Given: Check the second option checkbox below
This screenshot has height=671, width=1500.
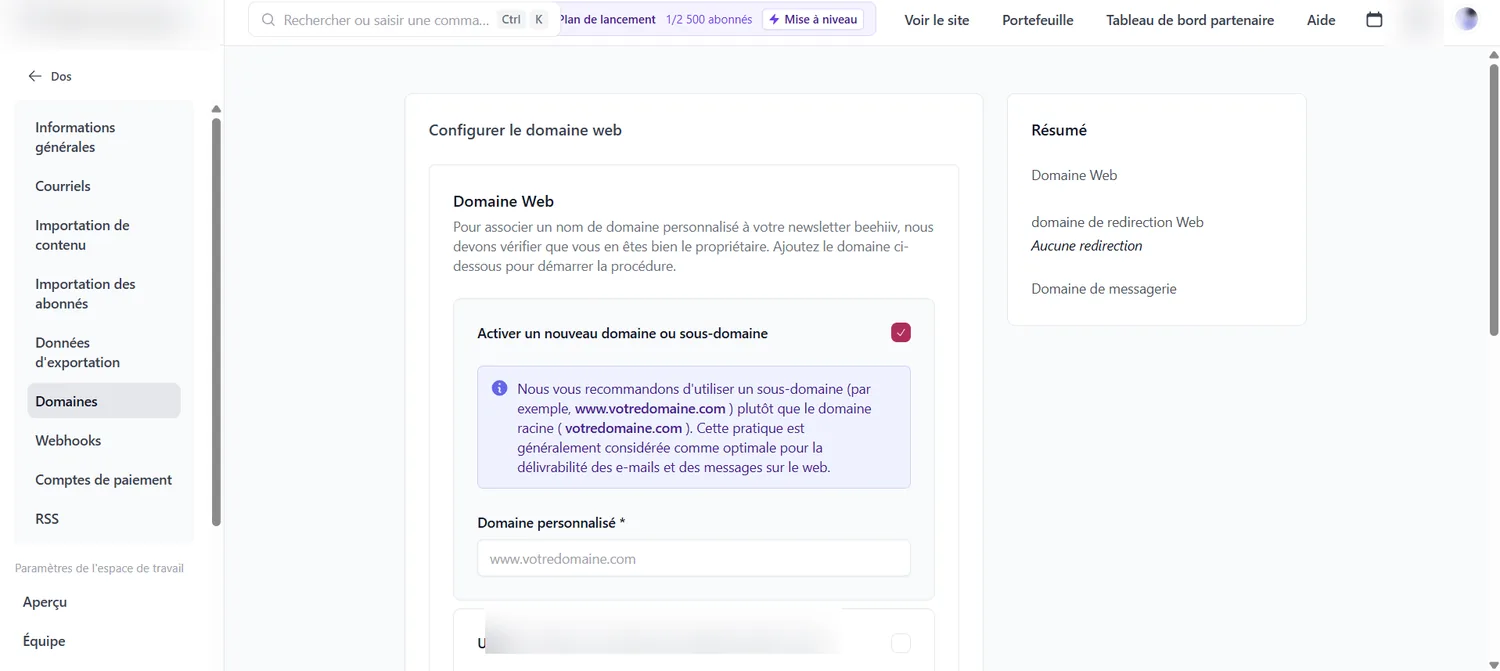Looking at the screenshot, I should point(901,643).
